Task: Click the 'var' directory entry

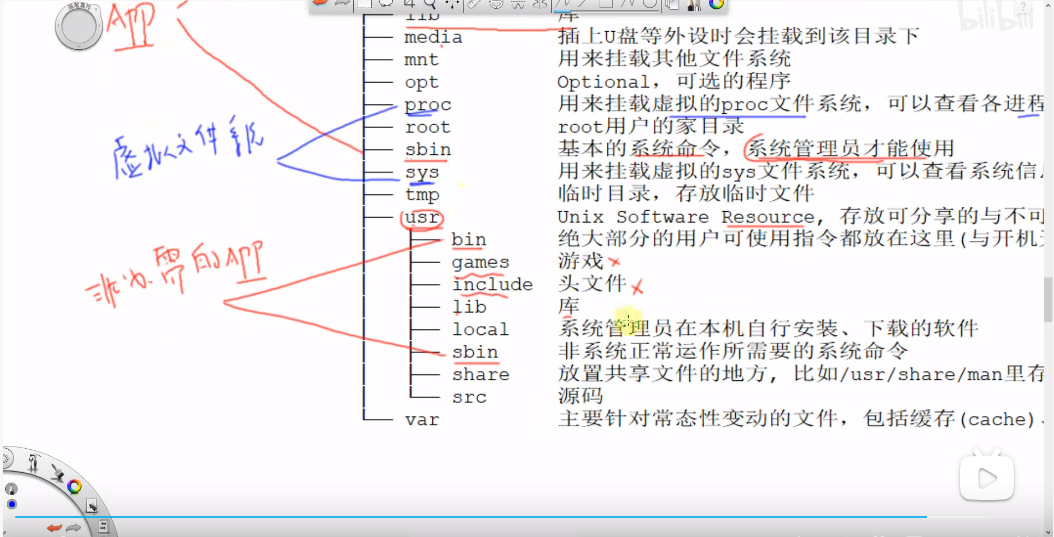Action: tap(421, 420)
